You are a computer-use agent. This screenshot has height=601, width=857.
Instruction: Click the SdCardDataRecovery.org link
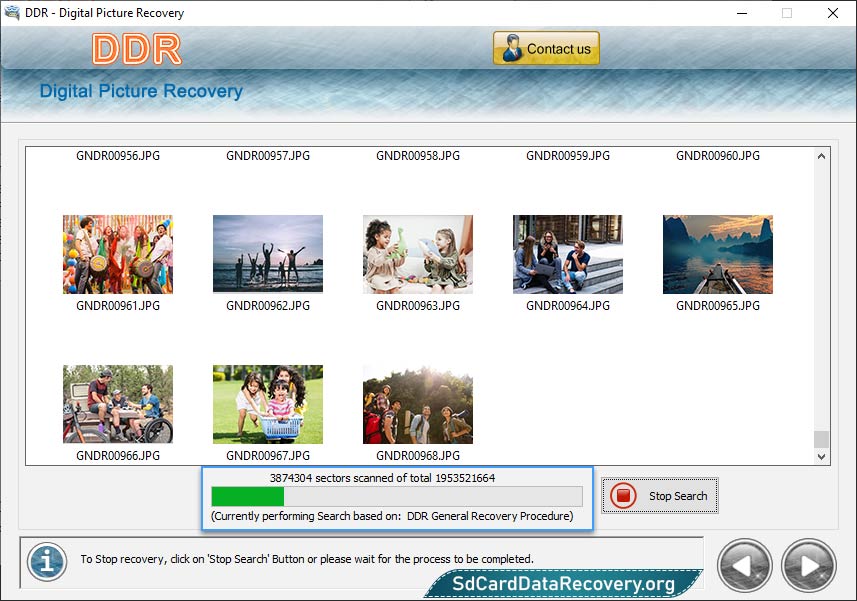[x=564, y=584]
